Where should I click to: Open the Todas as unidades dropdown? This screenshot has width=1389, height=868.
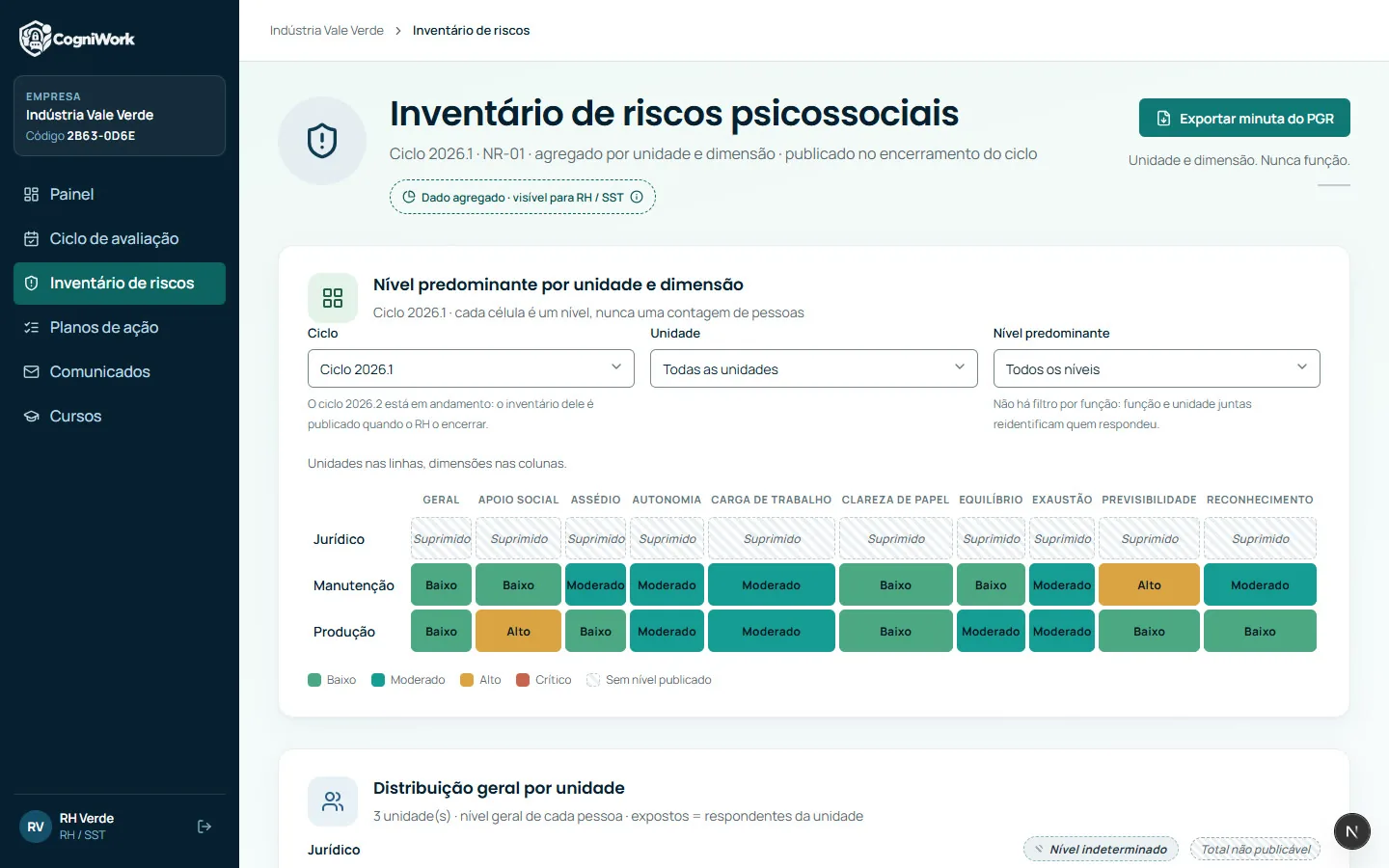tap(814, 368)
